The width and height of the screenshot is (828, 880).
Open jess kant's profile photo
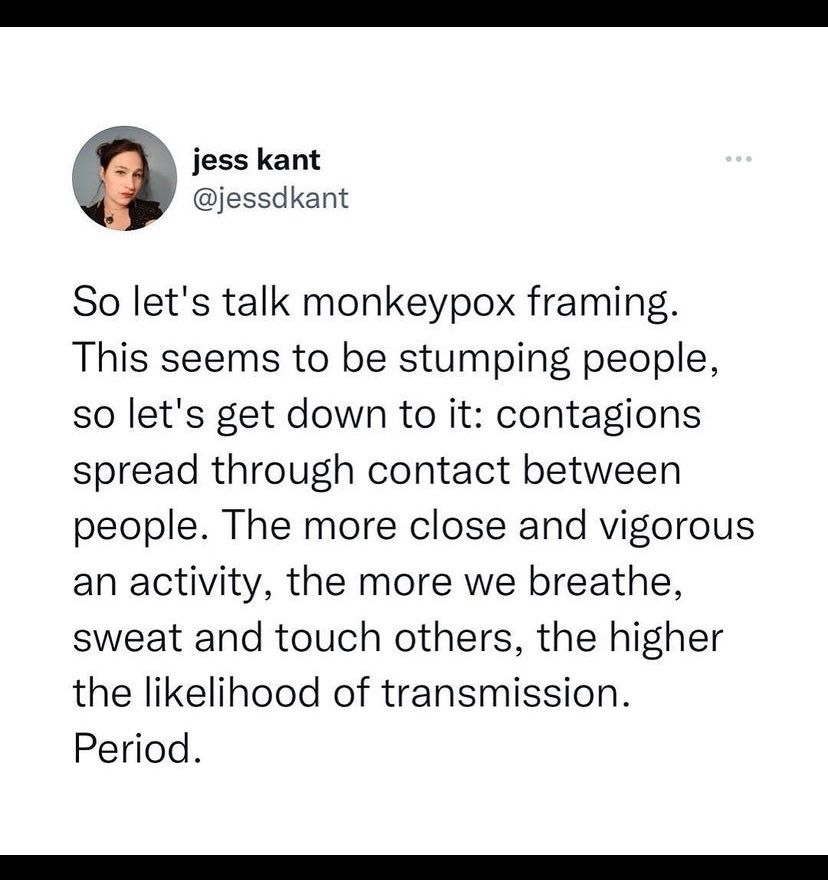coord(125,178)
